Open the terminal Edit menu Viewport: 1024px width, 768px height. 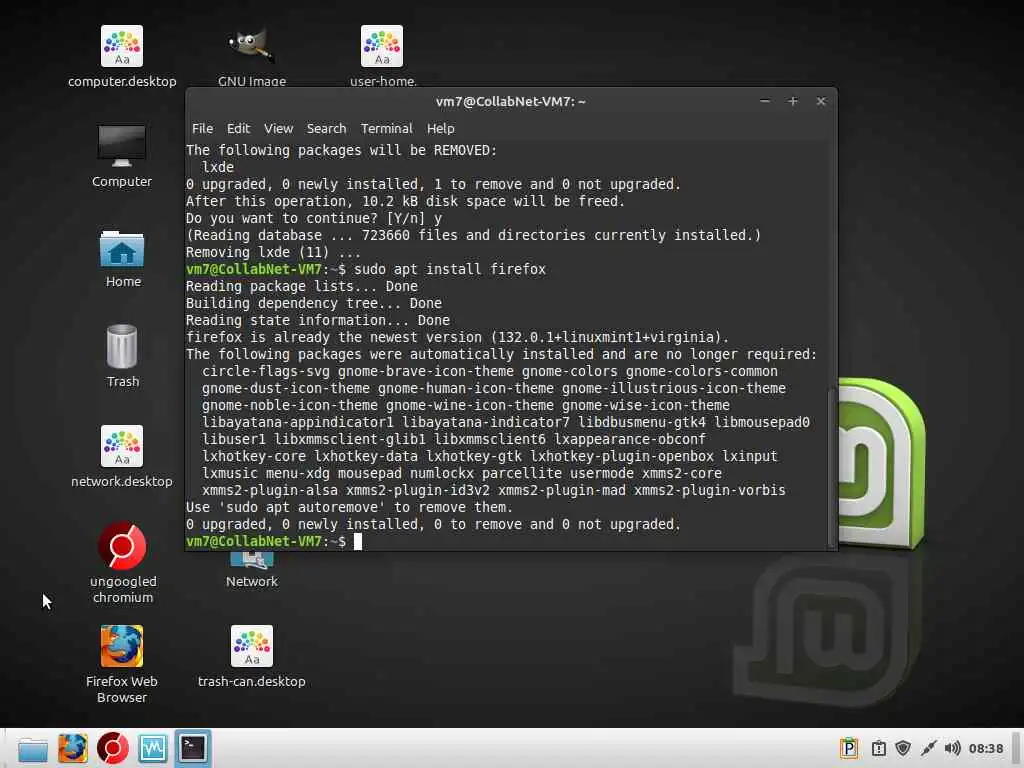click(x=238, y=129)
